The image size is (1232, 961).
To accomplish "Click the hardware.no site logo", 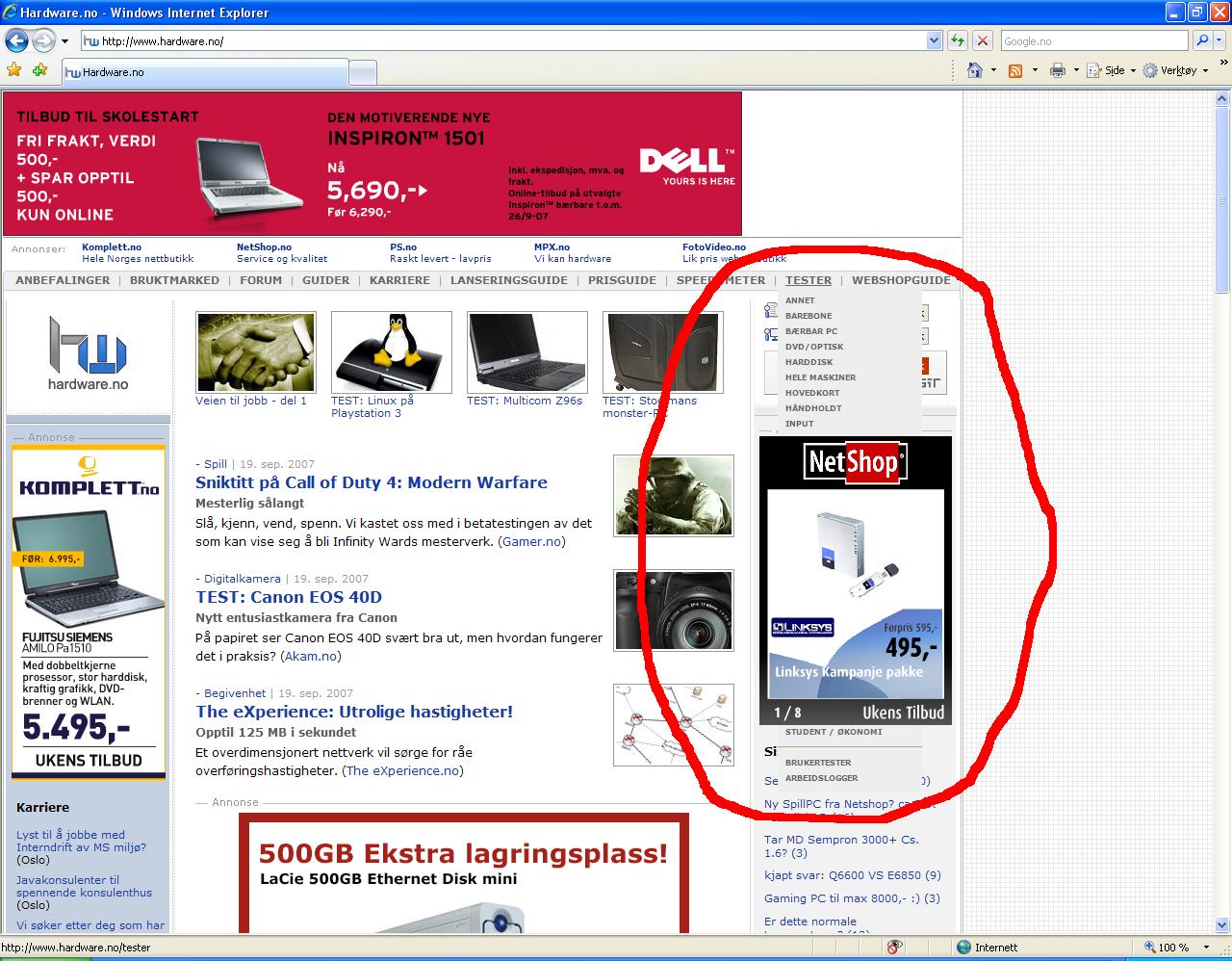I will (88, 354).
